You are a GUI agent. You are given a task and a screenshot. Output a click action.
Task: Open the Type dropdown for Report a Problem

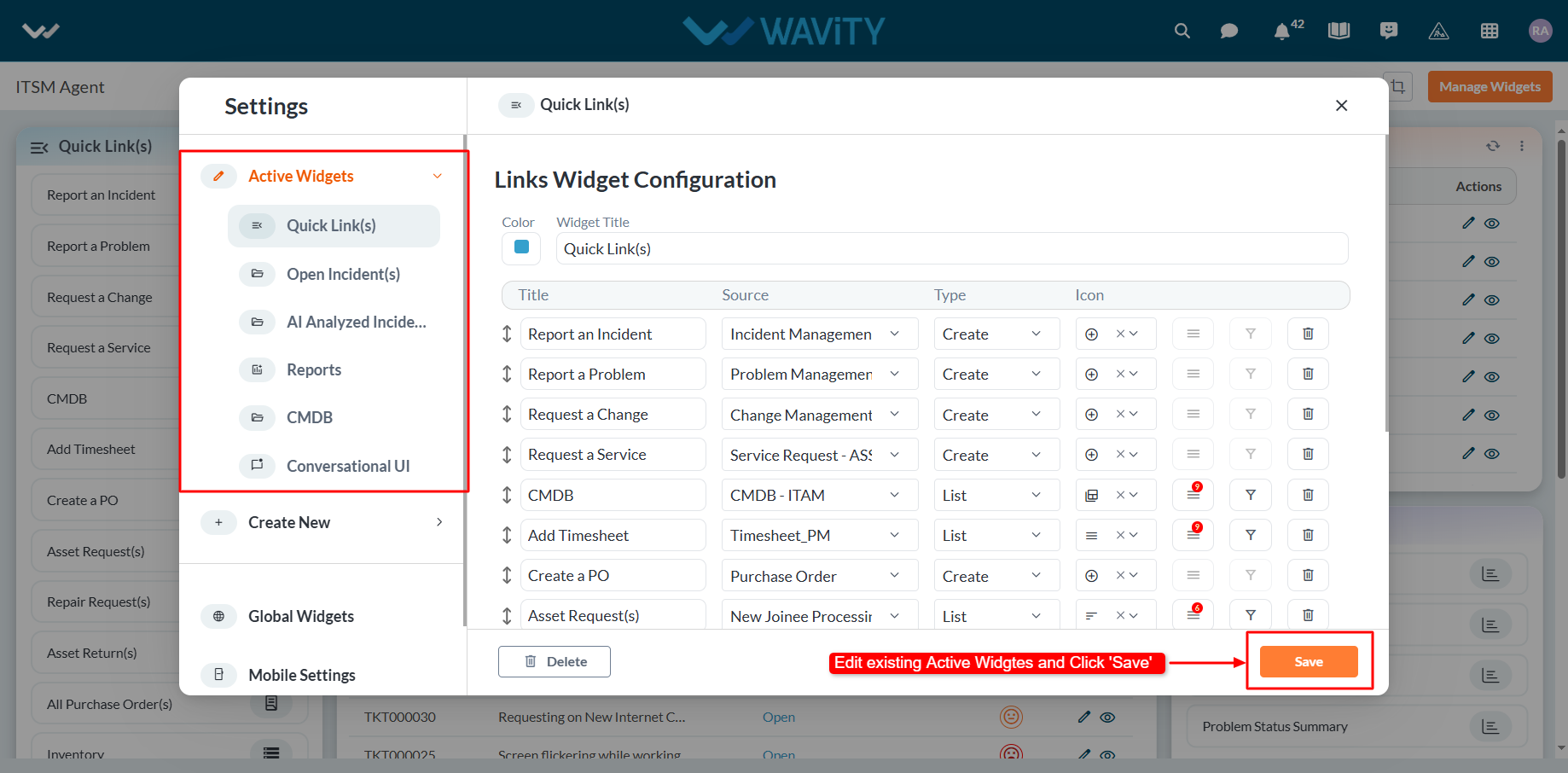pyautogui.click(x=996, y=374)
